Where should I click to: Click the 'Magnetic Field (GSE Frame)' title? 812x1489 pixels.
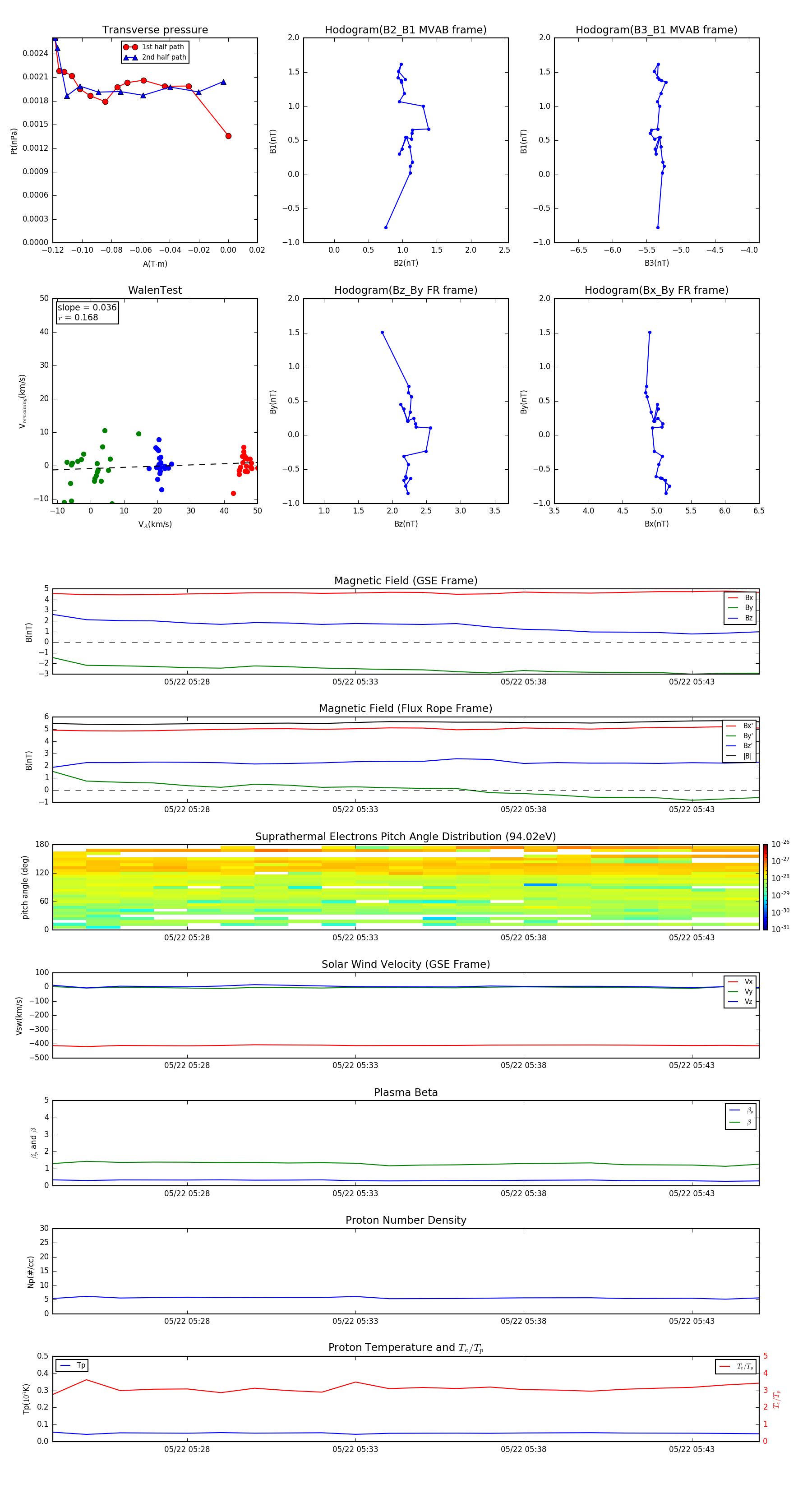click(406, 581)
